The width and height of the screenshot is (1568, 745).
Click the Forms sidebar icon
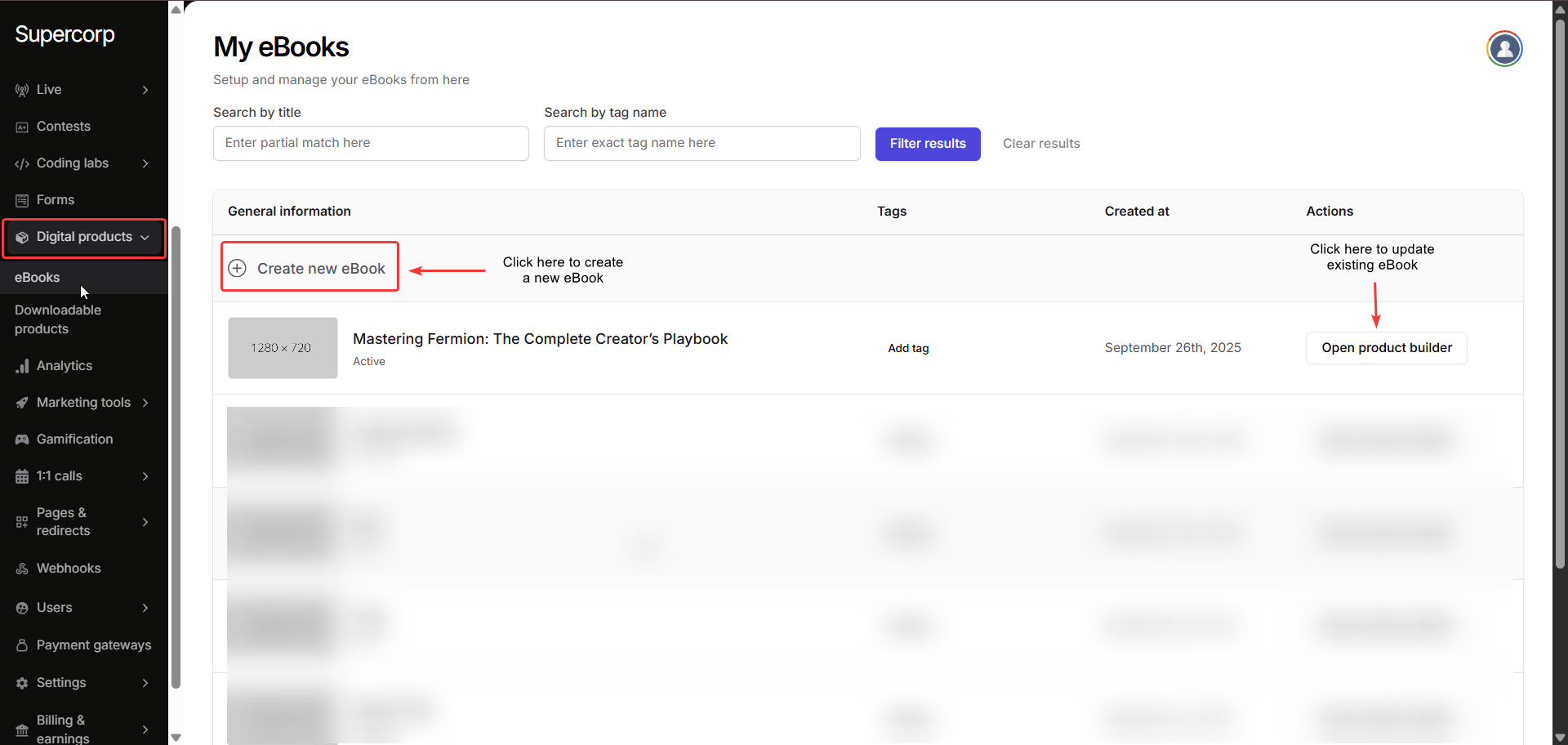pos(22,200)
